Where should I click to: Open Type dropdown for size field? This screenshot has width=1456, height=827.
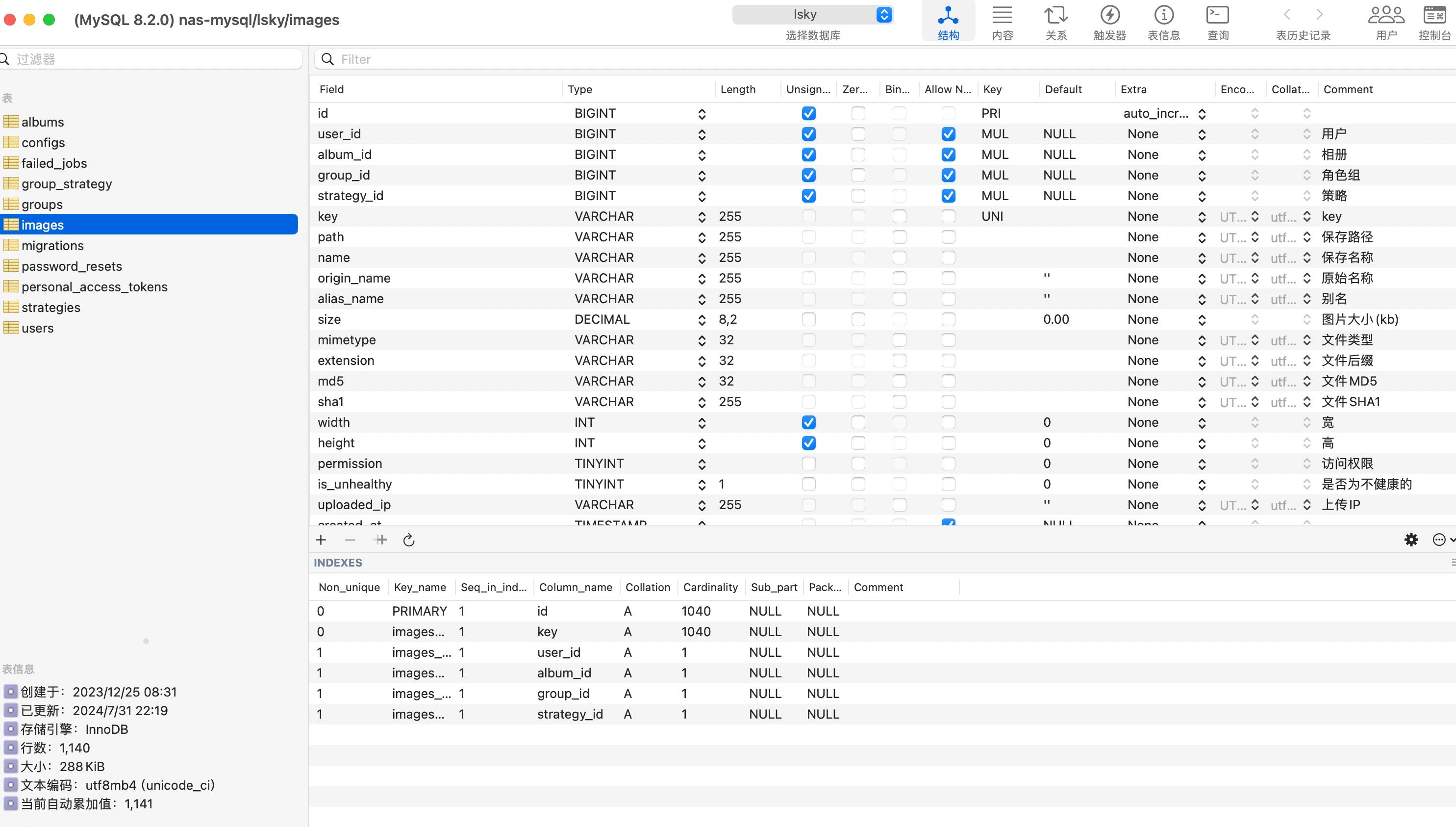coord(702,320)
